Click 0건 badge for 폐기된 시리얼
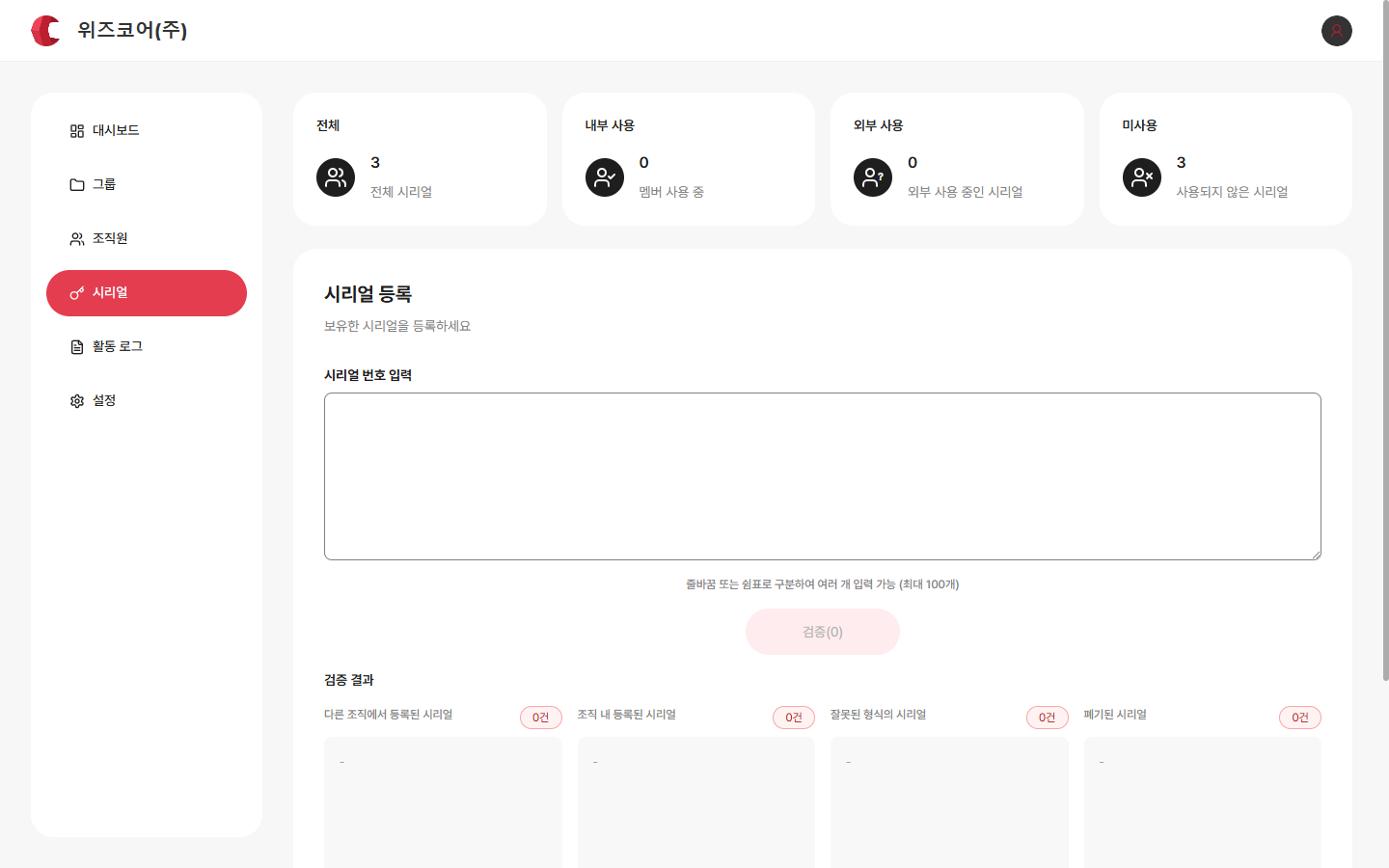The image size is (1389, 868). [x=1300, y=718]
